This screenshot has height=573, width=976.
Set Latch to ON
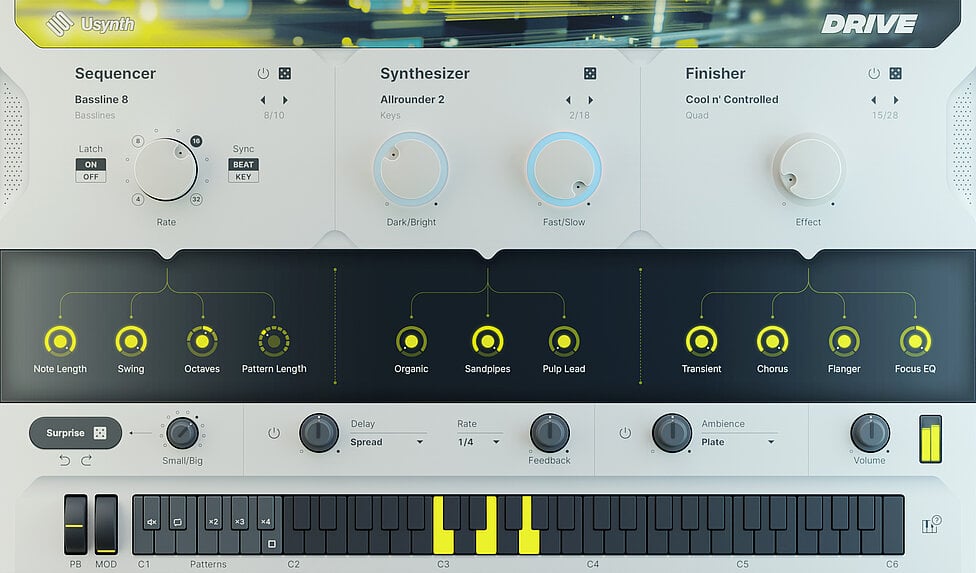pos(91,165)
